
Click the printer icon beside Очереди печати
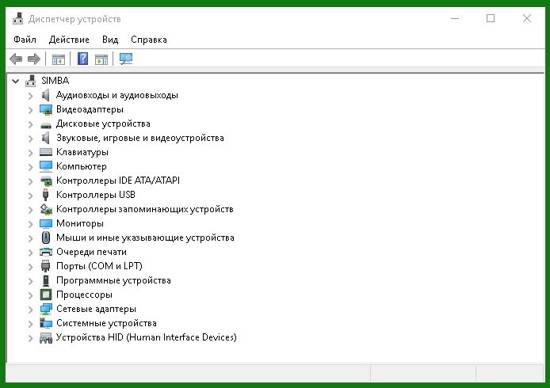tap(46, 252)
